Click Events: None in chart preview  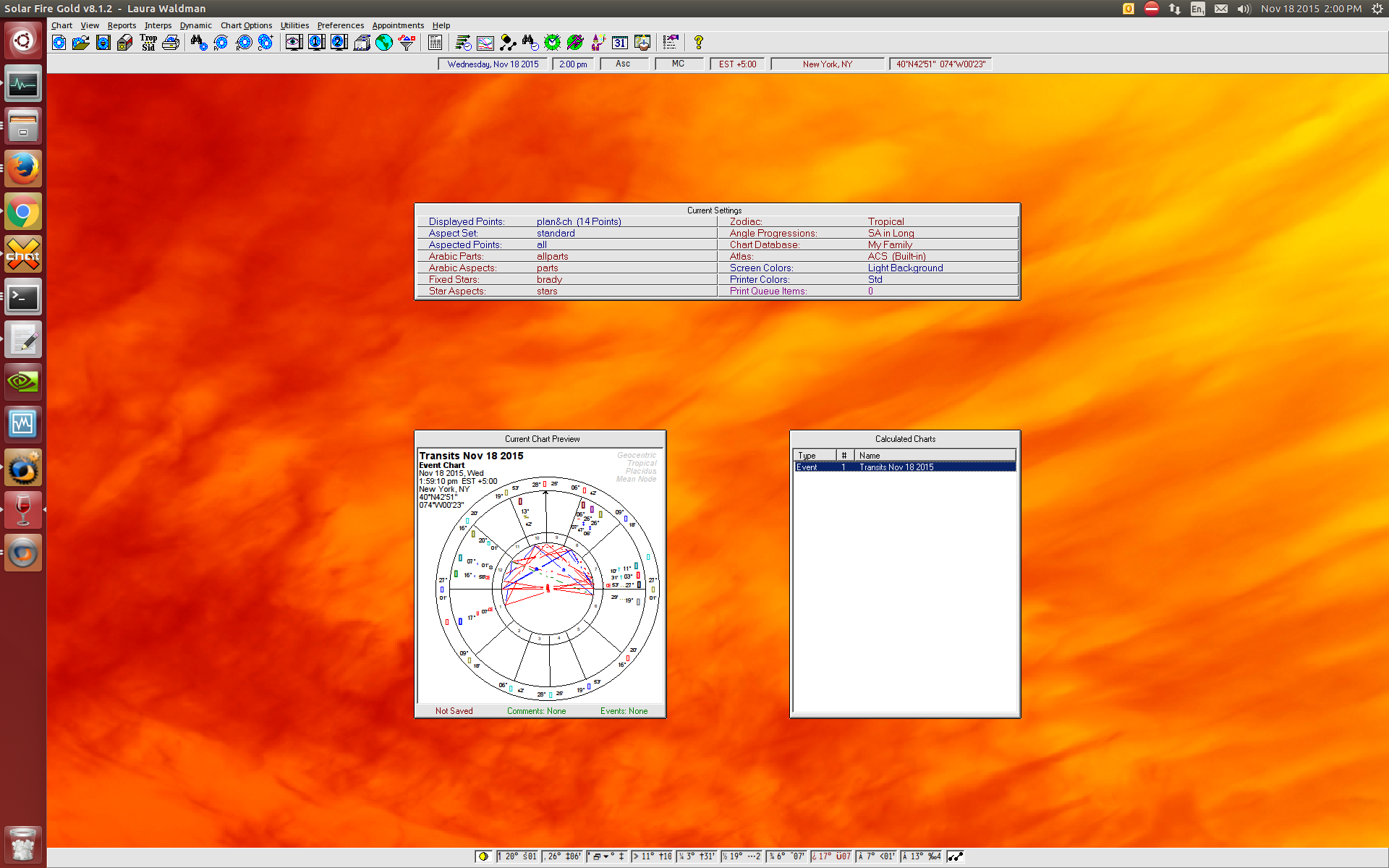tap(624, 711)
